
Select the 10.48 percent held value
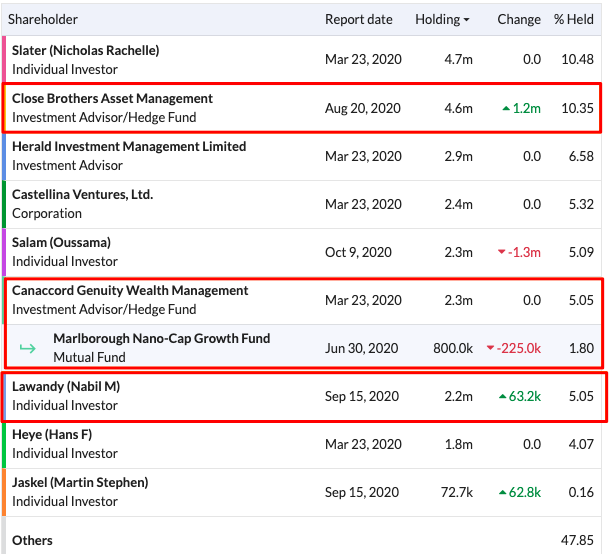tap(578, 59)
